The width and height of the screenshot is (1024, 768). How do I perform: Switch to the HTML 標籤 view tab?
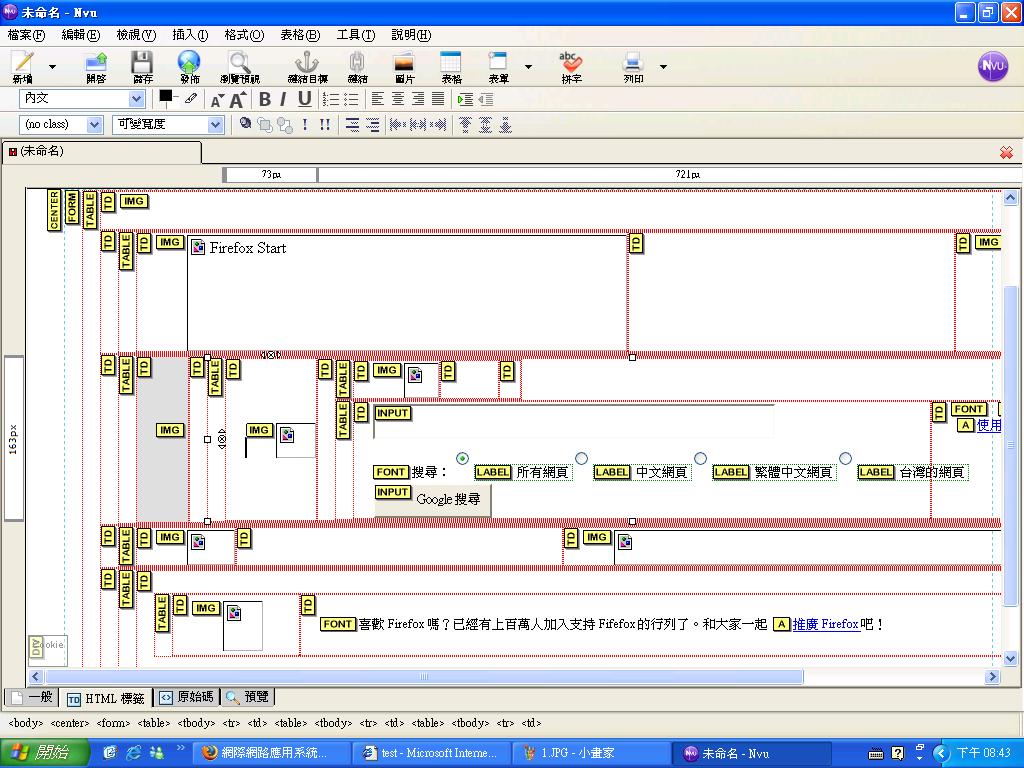(106, 698)
